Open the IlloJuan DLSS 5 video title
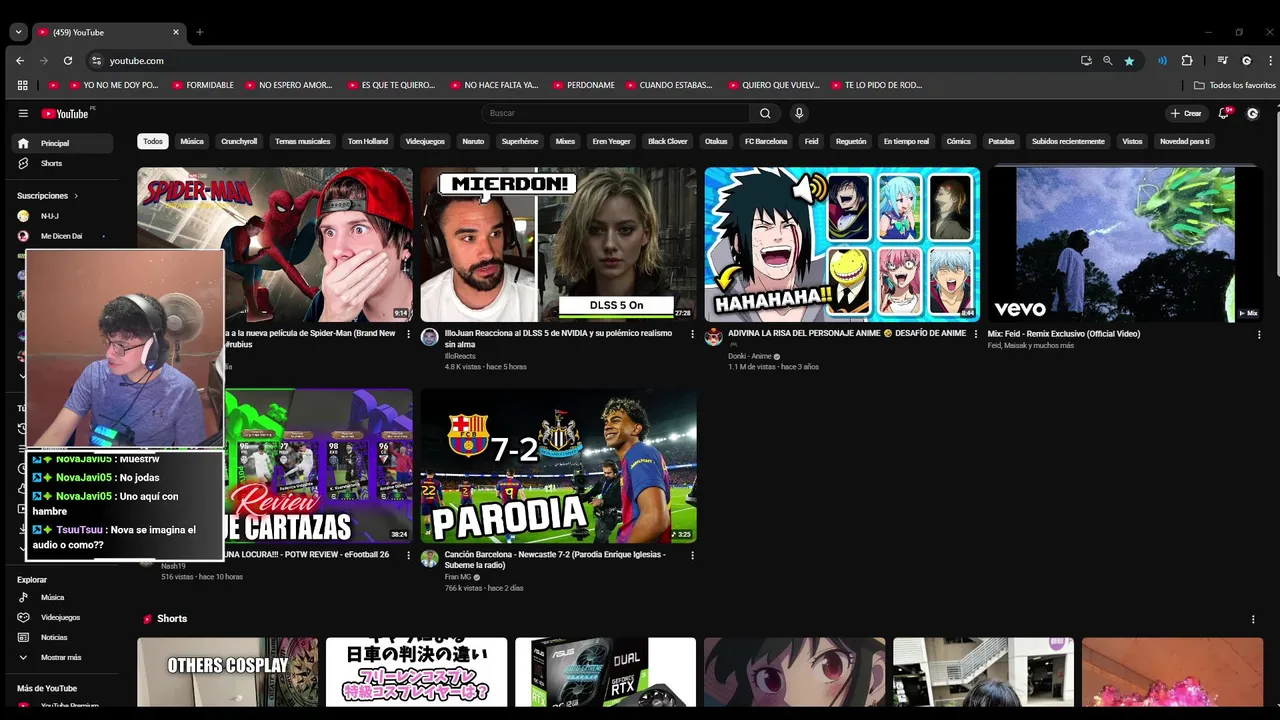The width and height of the screenshot is (1280, 720). tap(558, 338)
